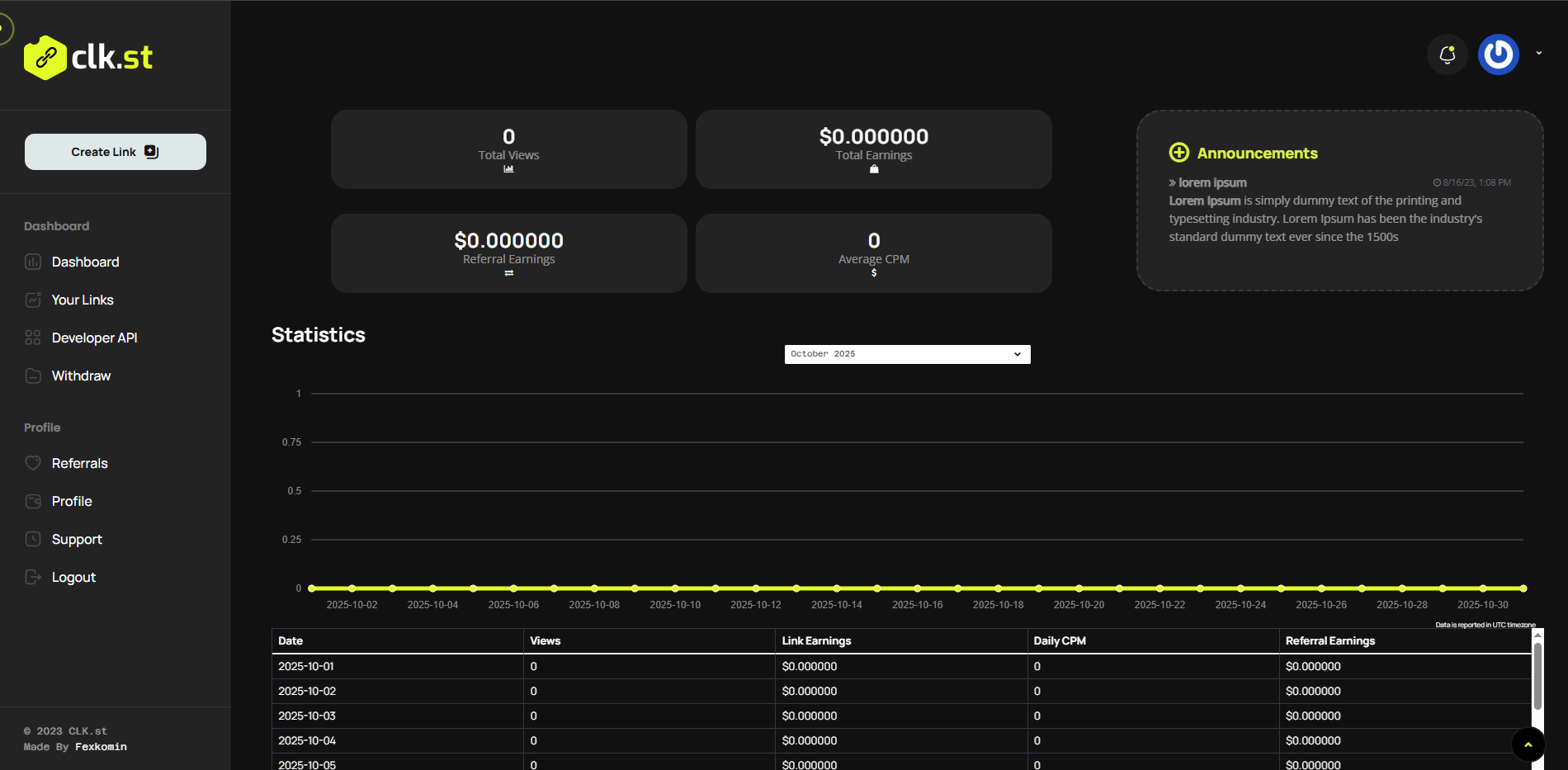The width and height of the screenshot is (1568, 770).
Task: Expand the October 2025 month dropdown
Action: click(x=907, y=354)
